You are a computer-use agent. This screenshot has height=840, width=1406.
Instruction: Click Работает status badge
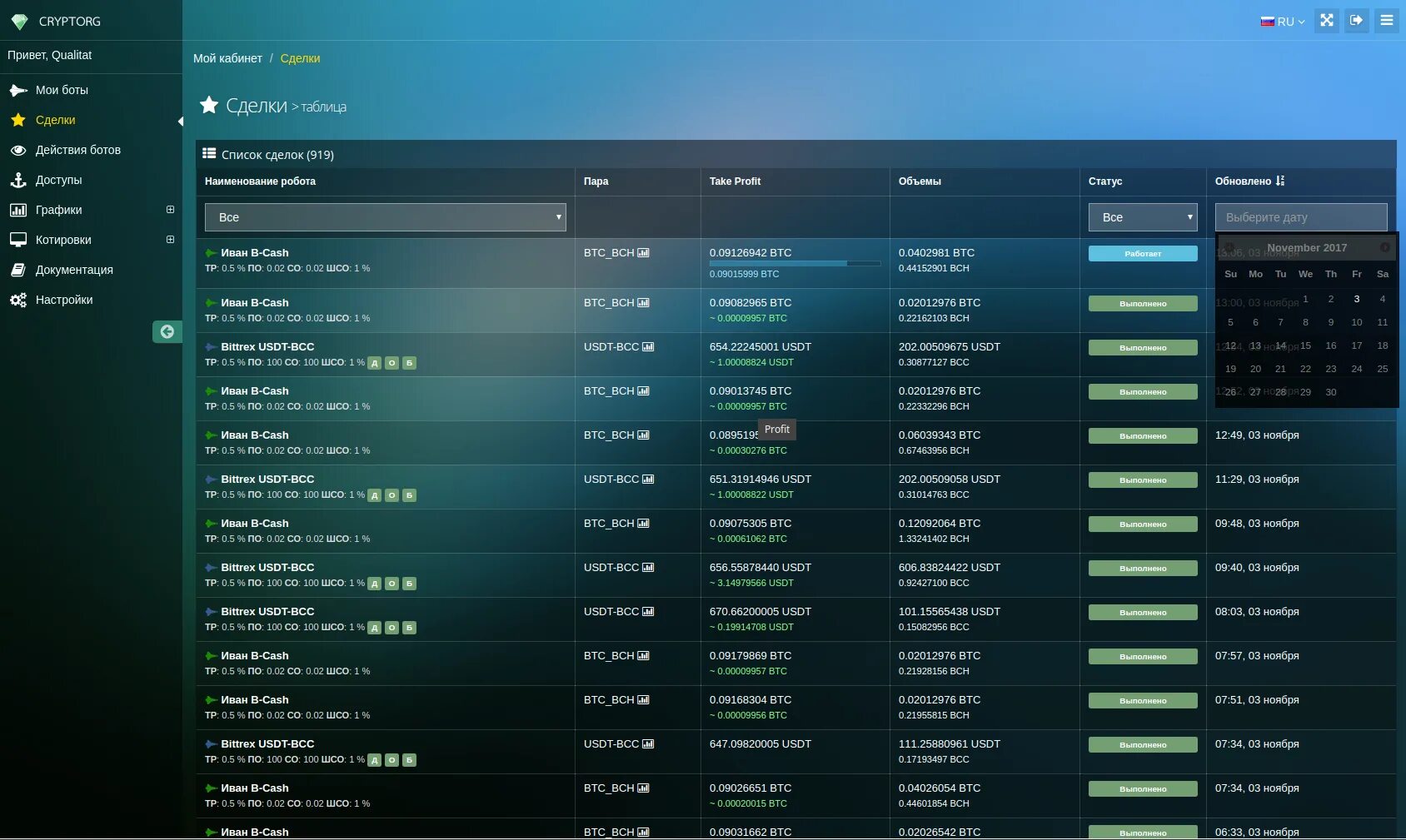point(1143,254)
